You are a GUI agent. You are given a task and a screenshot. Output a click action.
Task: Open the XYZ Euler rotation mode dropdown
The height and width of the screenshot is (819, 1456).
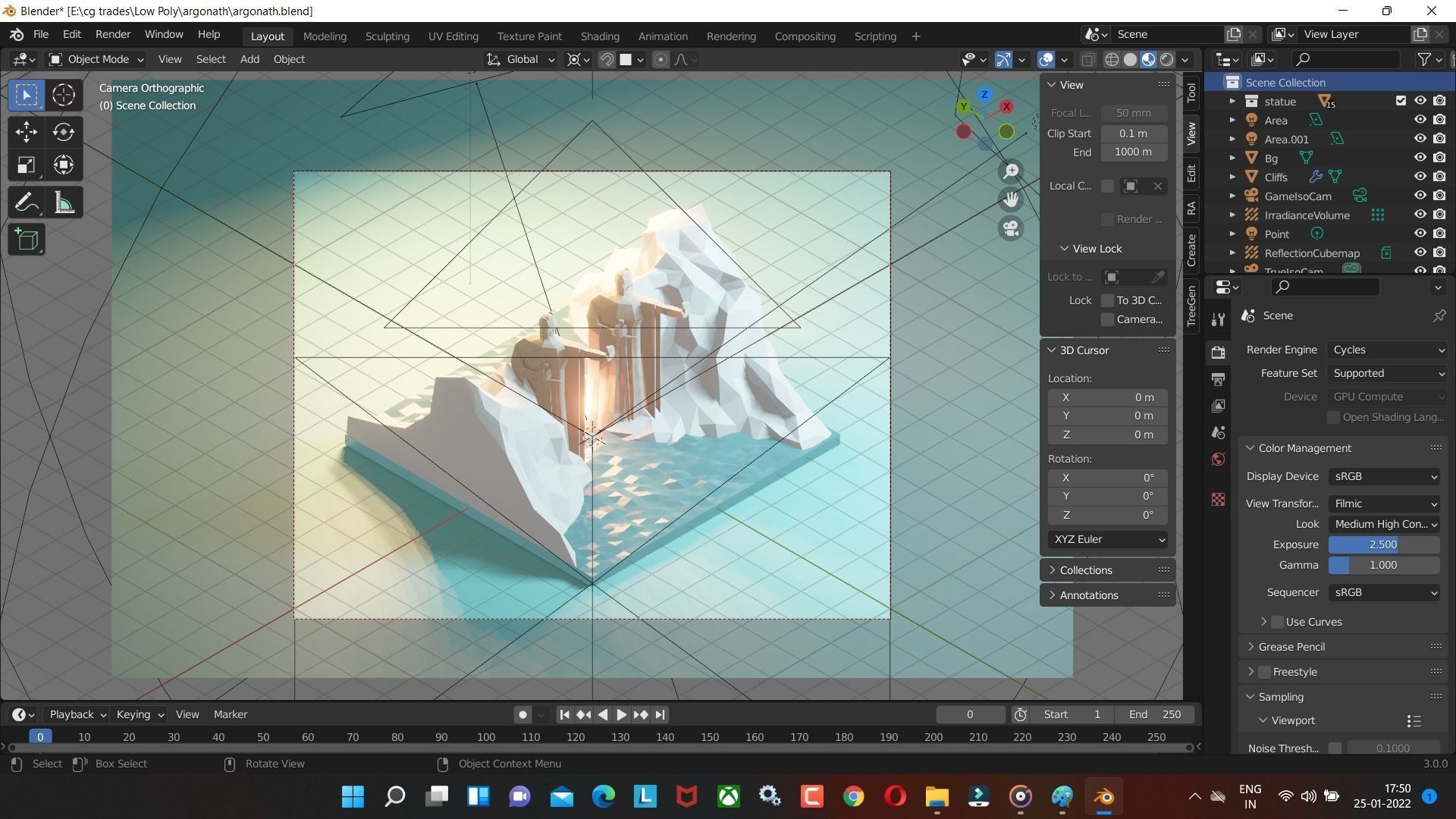(1108, 539)
